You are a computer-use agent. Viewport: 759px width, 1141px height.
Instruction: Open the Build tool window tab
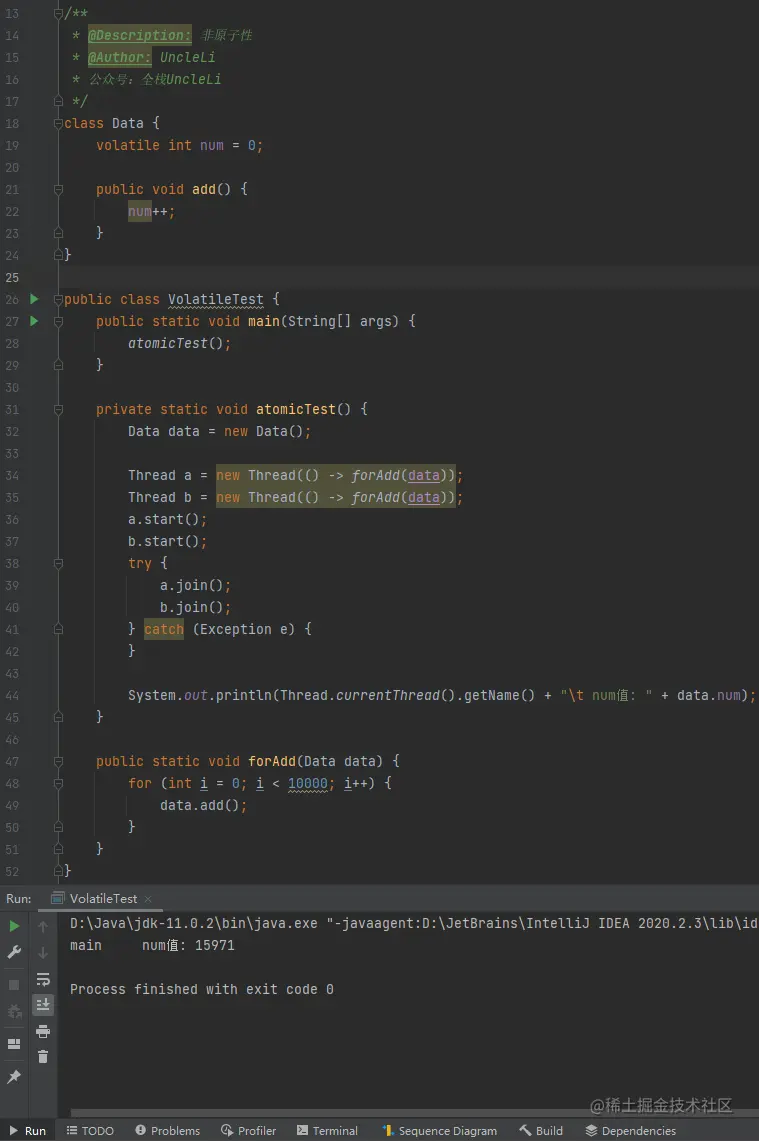pos(541,1130)
